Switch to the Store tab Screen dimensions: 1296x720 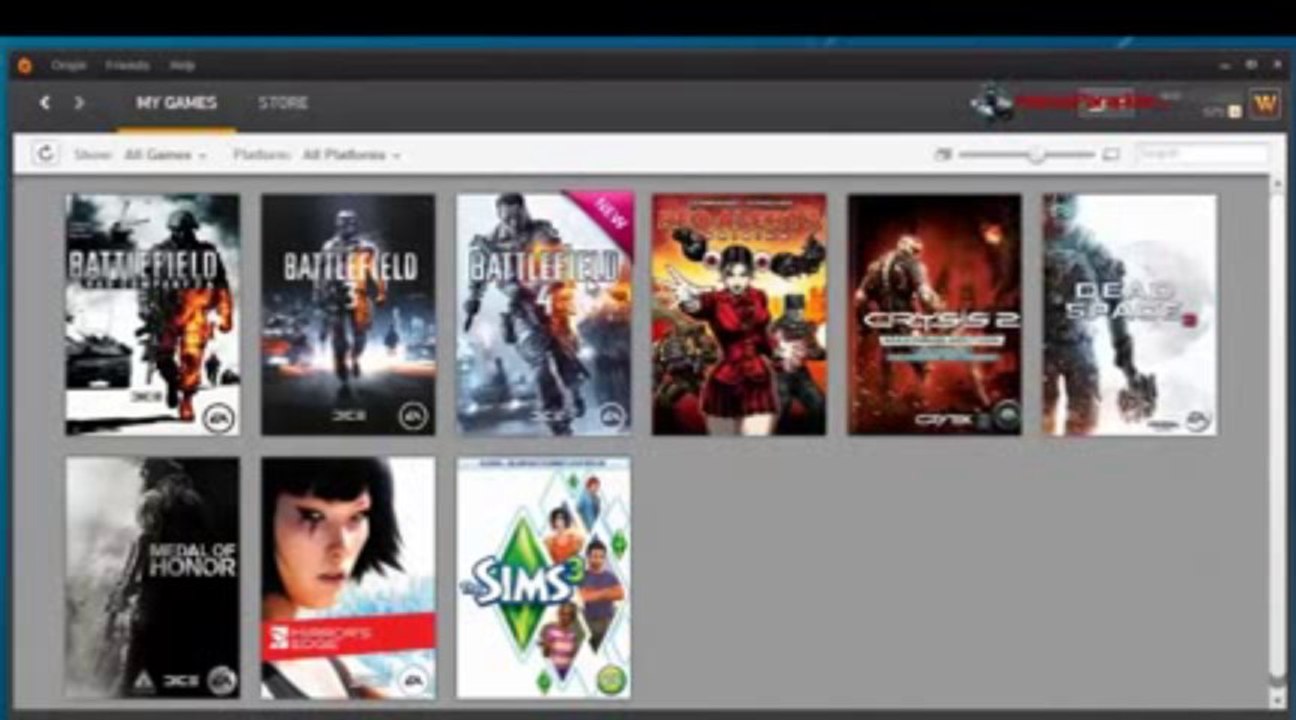[x=283, y=103]
